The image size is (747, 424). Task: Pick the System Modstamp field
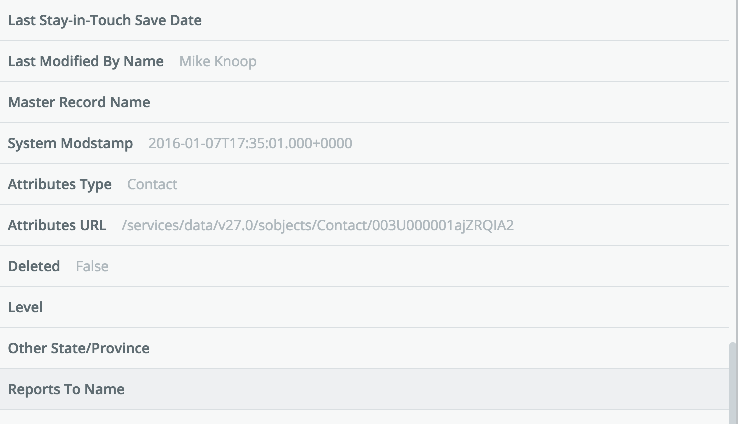(x=364, y=143)
